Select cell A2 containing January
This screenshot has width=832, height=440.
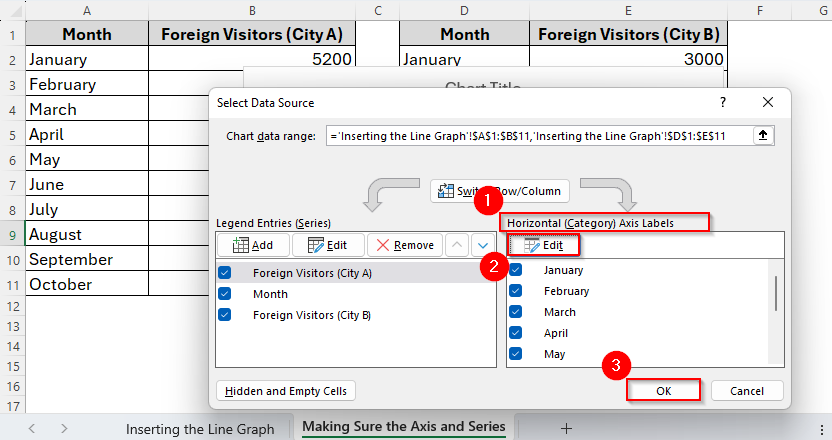87,59
